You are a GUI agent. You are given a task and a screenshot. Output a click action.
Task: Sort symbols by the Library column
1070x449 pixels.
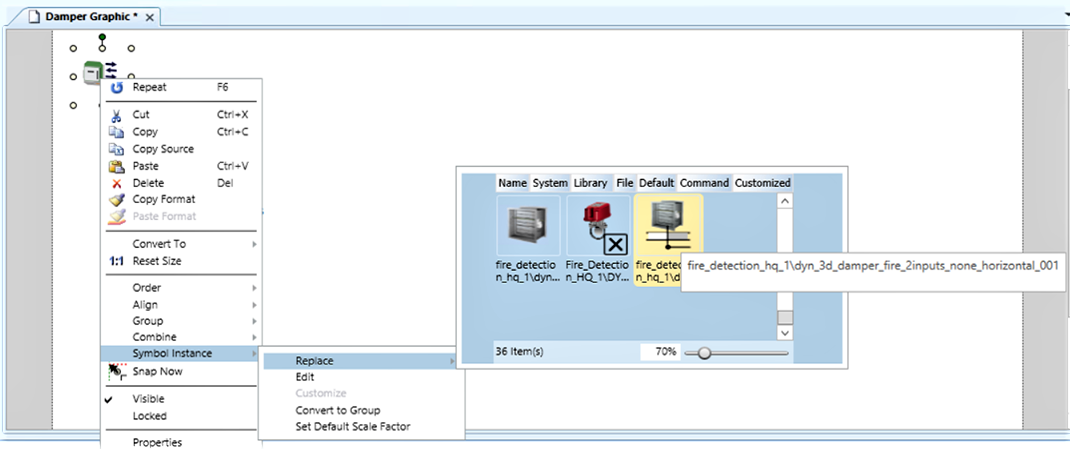(x=590, y=183)
